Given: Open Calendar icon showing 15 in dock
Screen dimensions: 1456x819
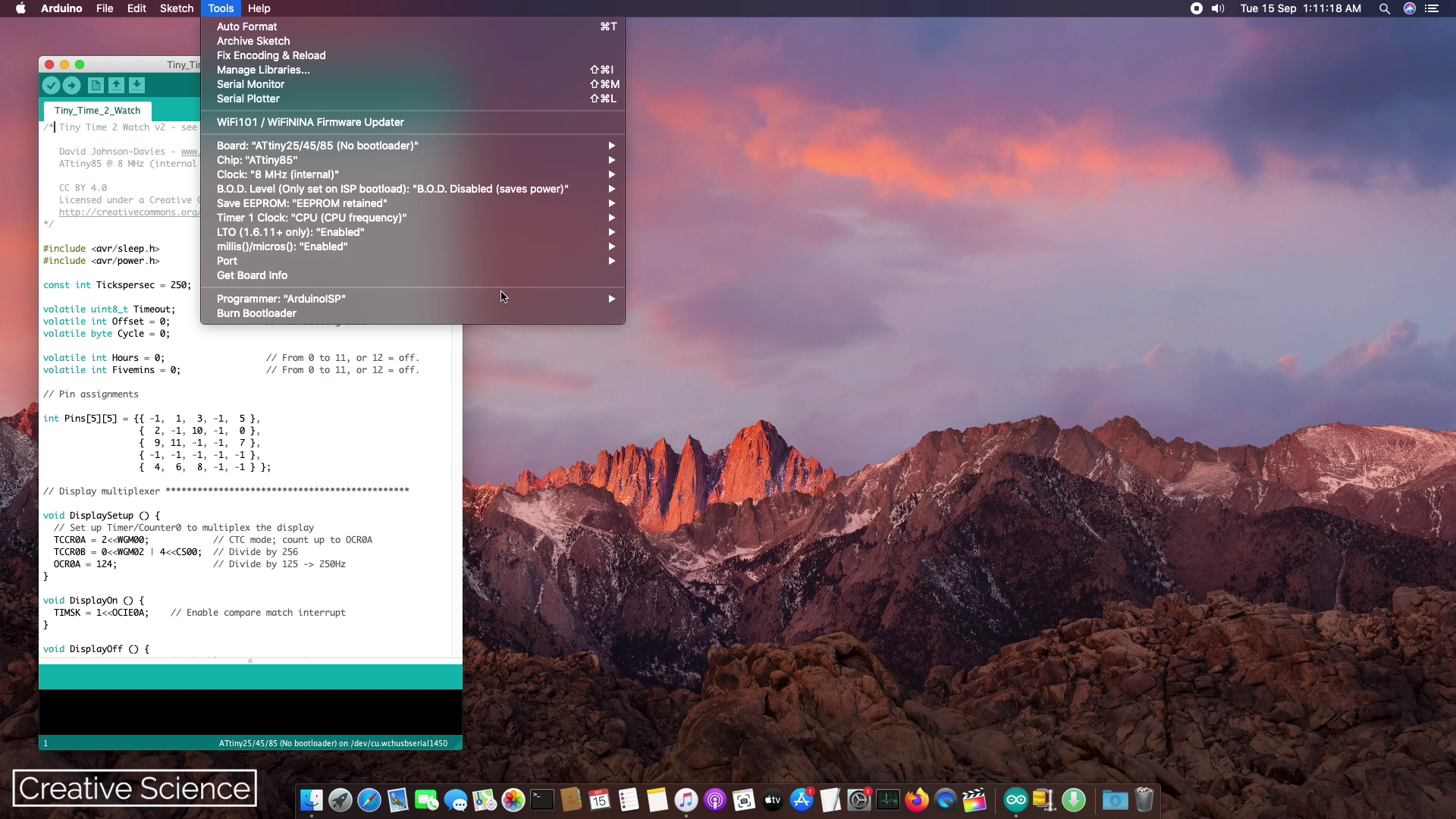Looking at the screenshot, I should click(x=600, y=800).
